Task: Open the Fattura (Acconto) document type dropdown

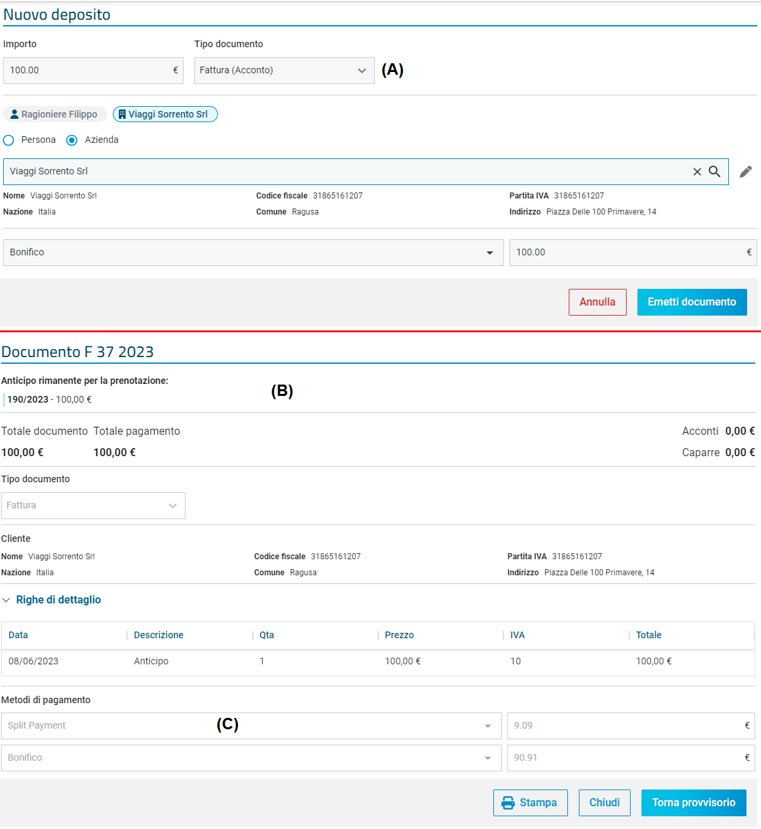Action: [x=284, y=71]
